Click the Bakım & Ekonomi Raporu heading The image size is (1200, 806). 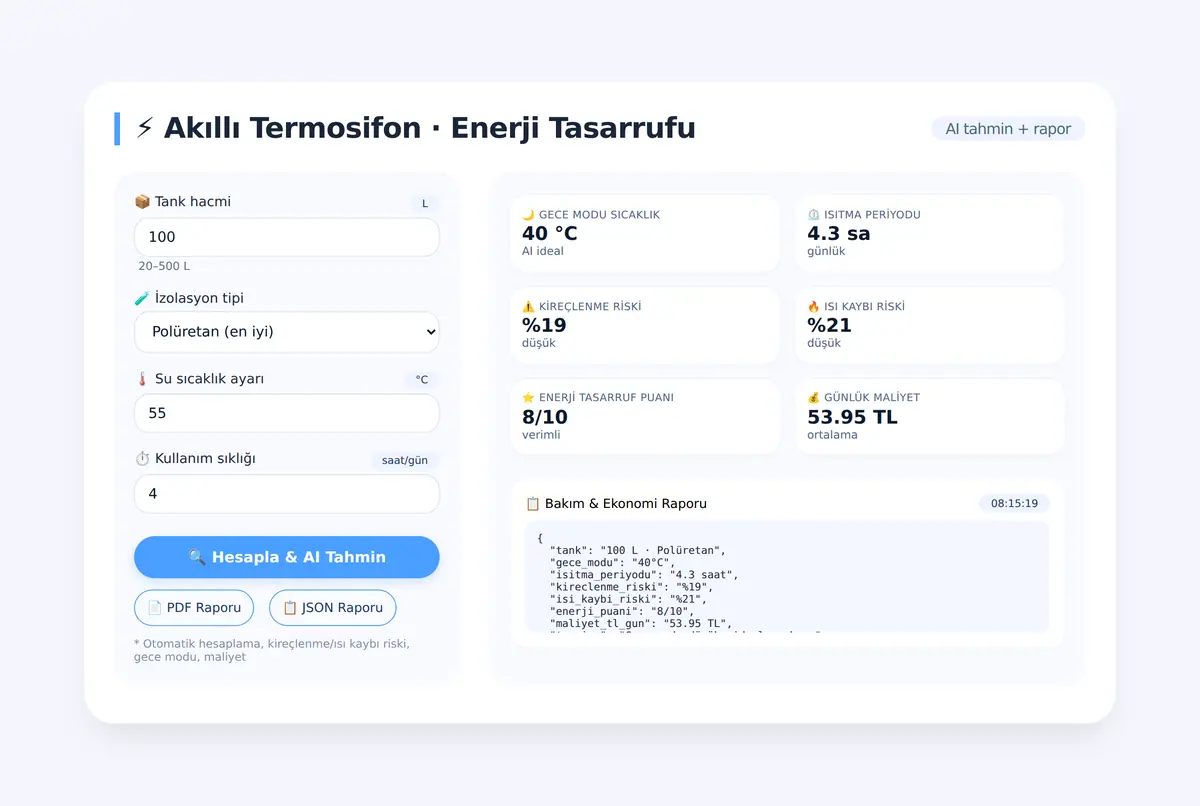click(626, 504)
